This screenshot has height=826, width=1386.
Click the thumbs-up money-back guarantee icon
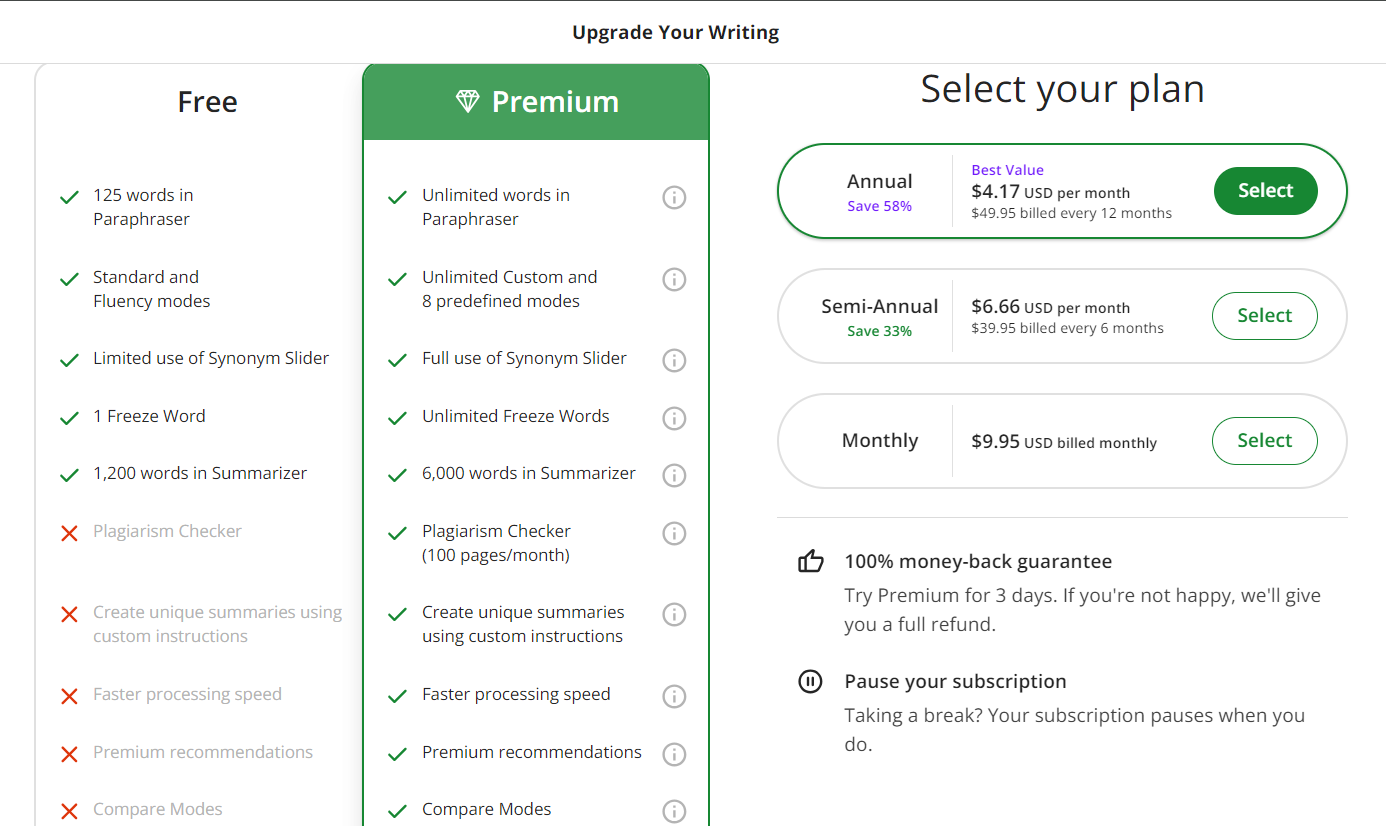pyautogui.click(x=811, y=562)
